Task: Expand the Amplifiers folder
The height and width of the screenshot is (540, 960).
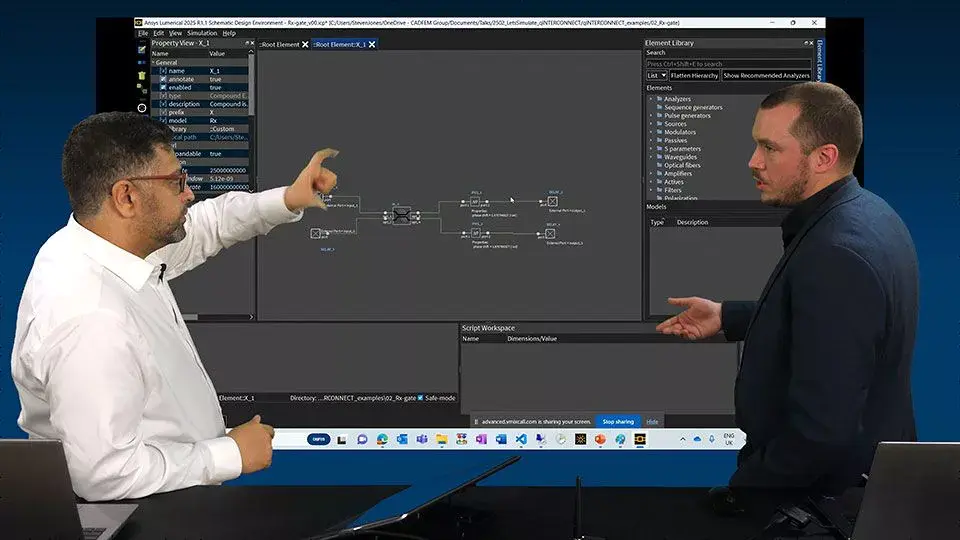Action: coord(651,173)
